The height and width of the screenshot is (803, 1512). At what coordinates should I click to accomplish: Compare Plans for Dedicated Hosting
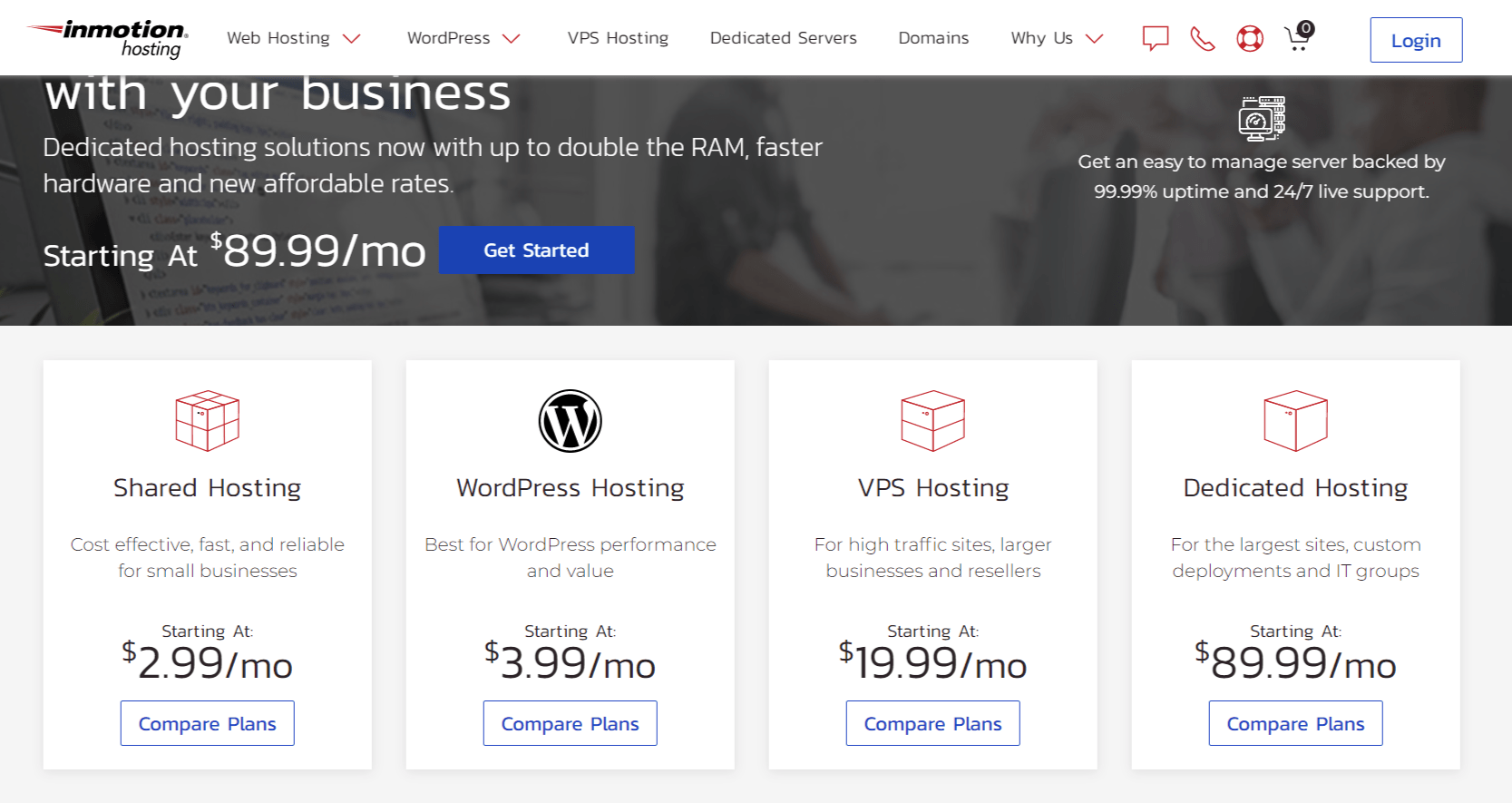(1295, 723)
